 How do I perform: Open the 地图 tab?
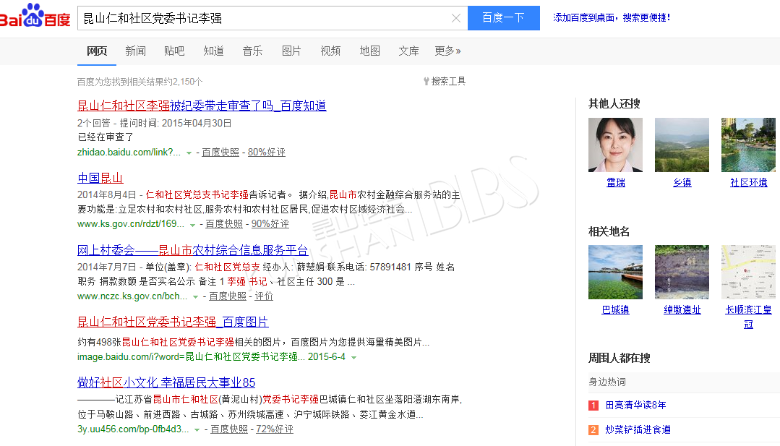tap(370, 51)
